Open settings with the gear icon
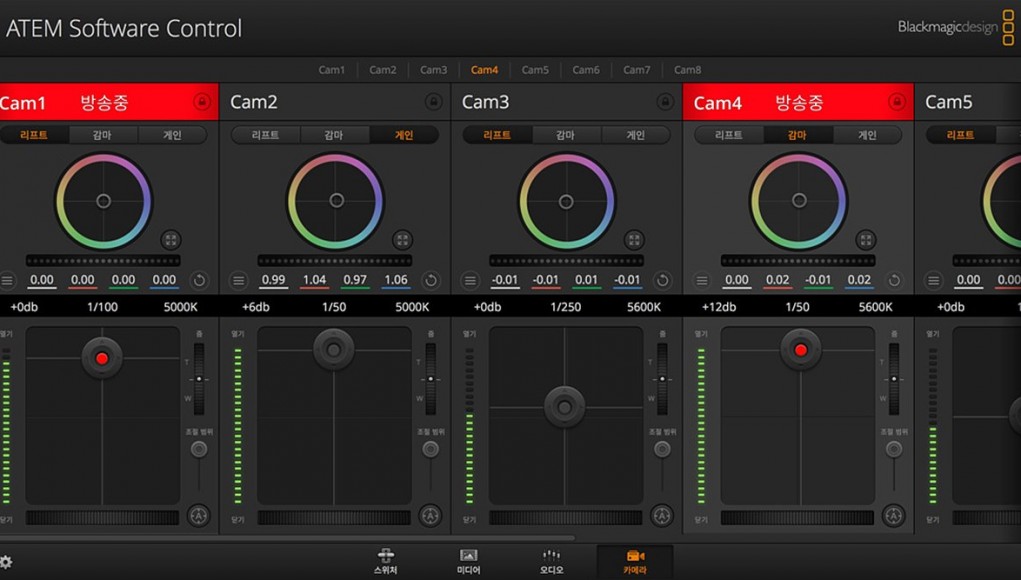 point(6,562)
